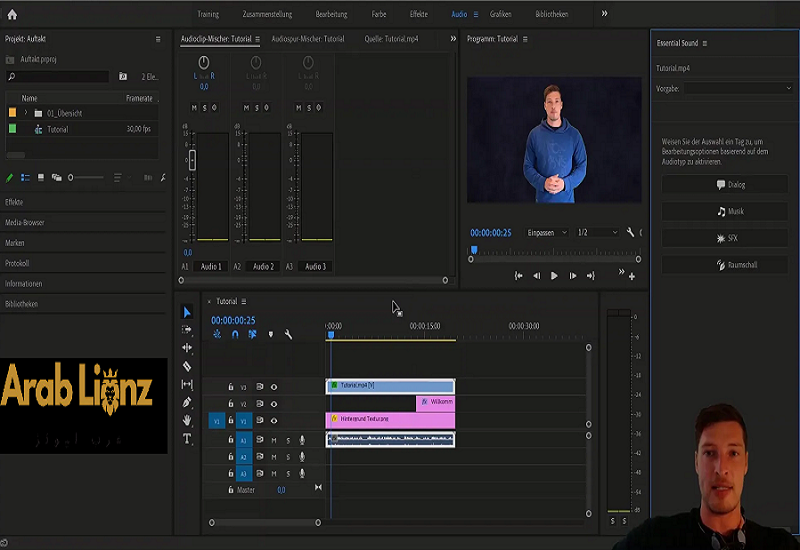Assign Dialog audio type
800x550 pixels.
[724, 185]
